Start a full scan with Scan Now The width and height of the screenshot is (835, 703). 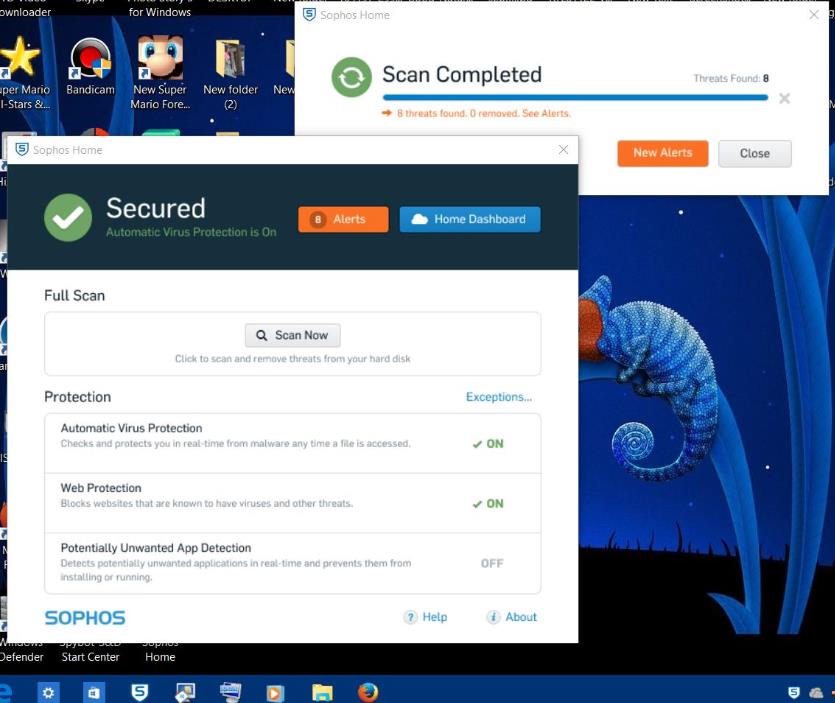click(292, 335)
